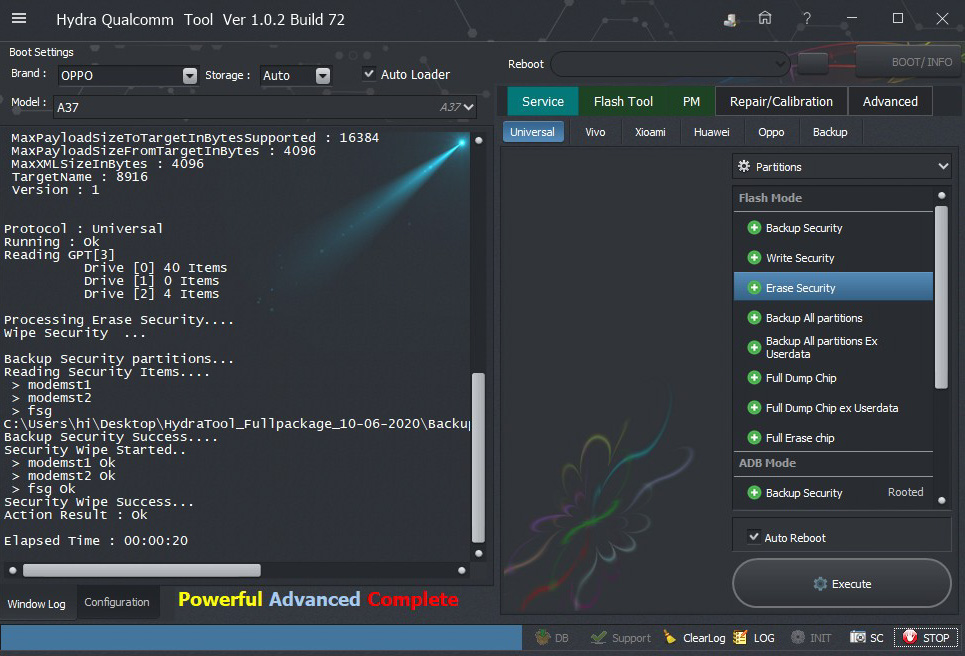
Task: Click the Flash Mode list scrollbar thumb
Action: [941, 298]
